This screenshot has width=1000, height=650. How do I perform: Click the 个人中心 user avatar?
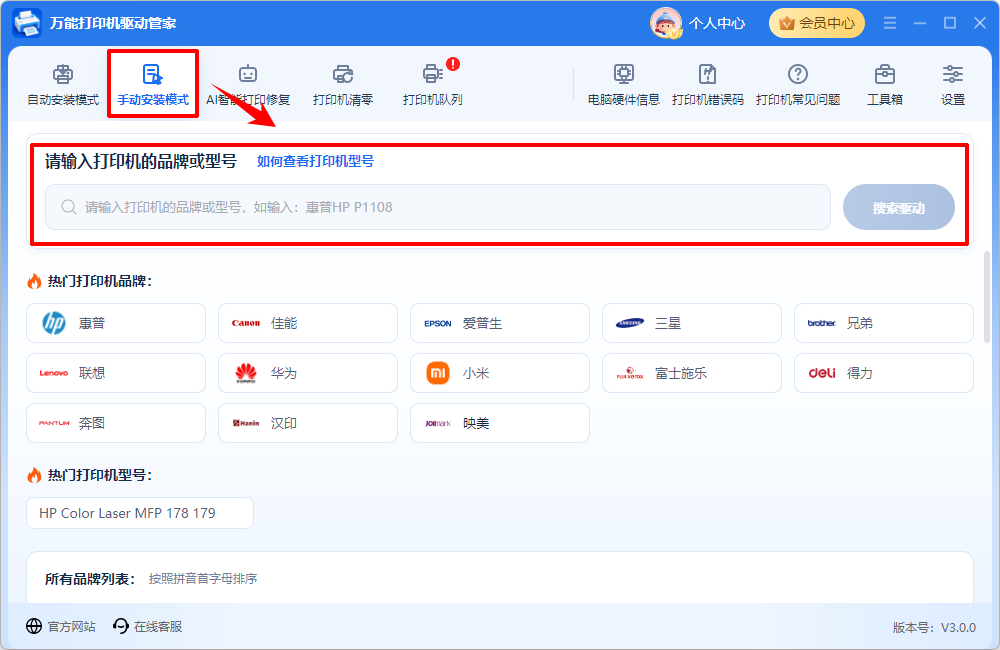(x=666, y=23)
